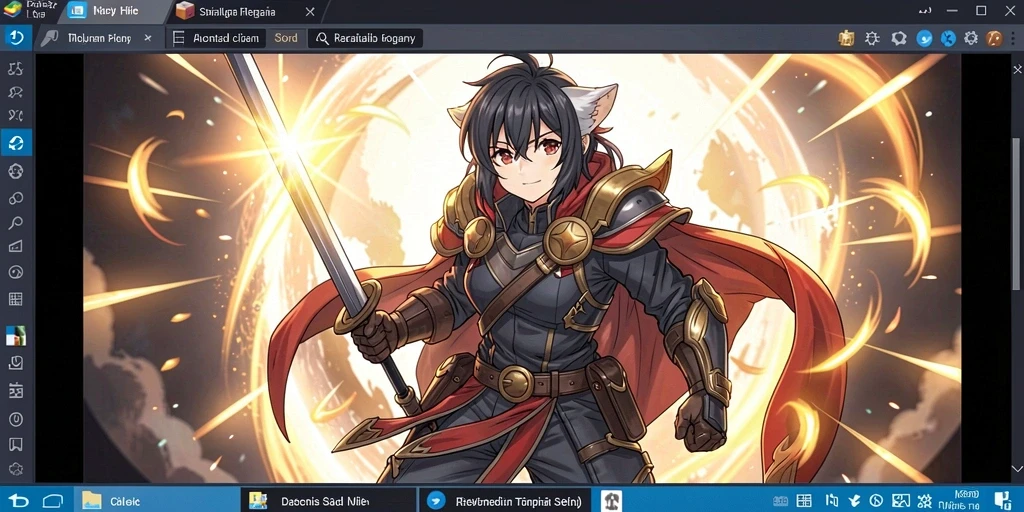Image resolution: width=1024 pixels, height=512 pixels.
Task: Click the Rarailalib fogany search field
Action: (365, 38)
